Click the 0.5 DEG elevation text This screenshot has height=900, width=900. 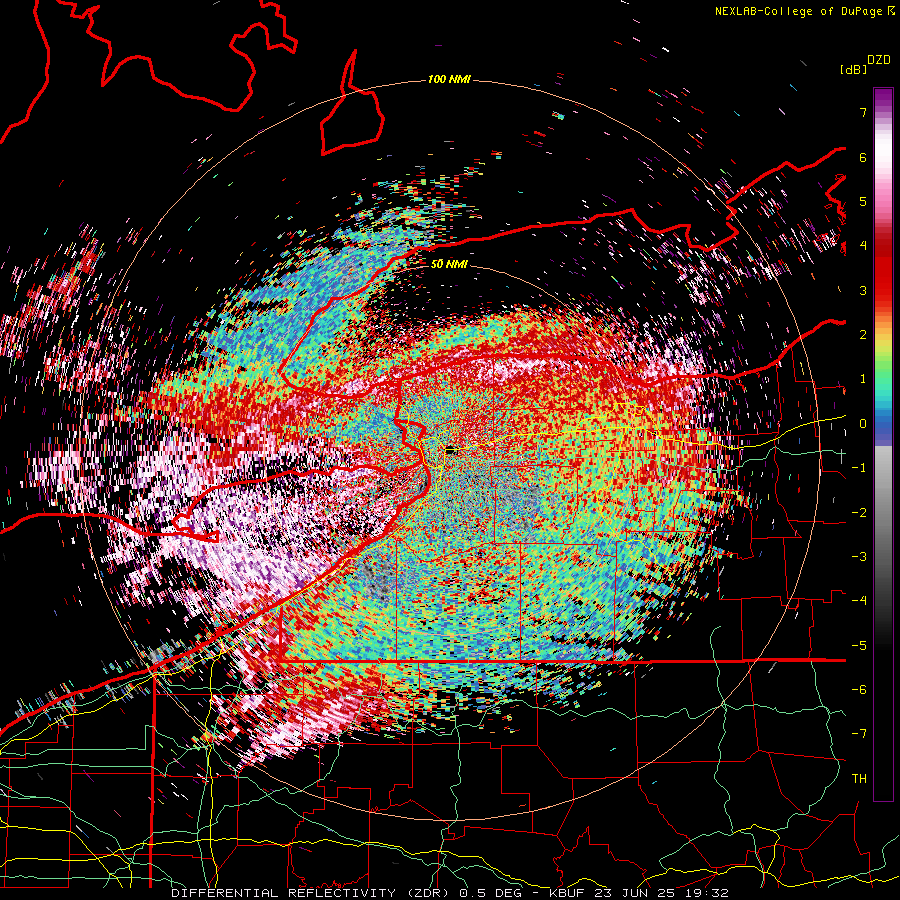click(491, 893)
